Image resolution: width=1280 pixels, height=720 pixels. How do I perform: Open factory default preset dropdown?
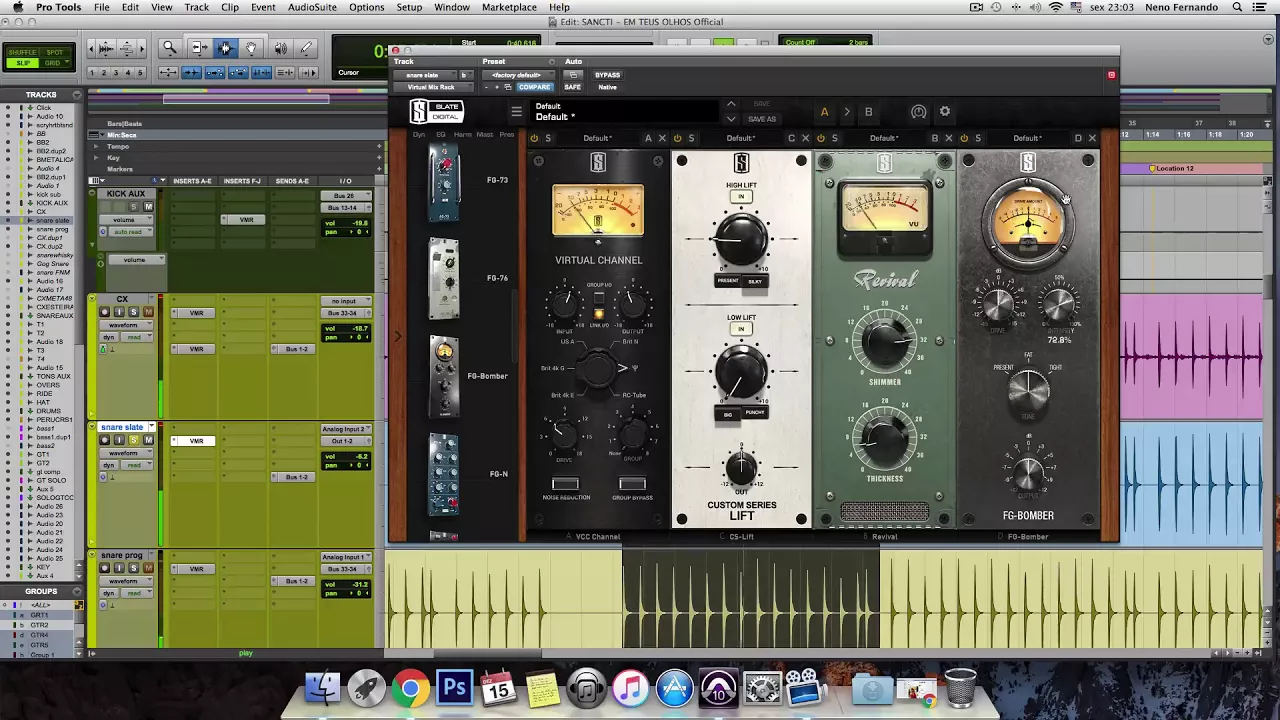click(x=518, y=75)
